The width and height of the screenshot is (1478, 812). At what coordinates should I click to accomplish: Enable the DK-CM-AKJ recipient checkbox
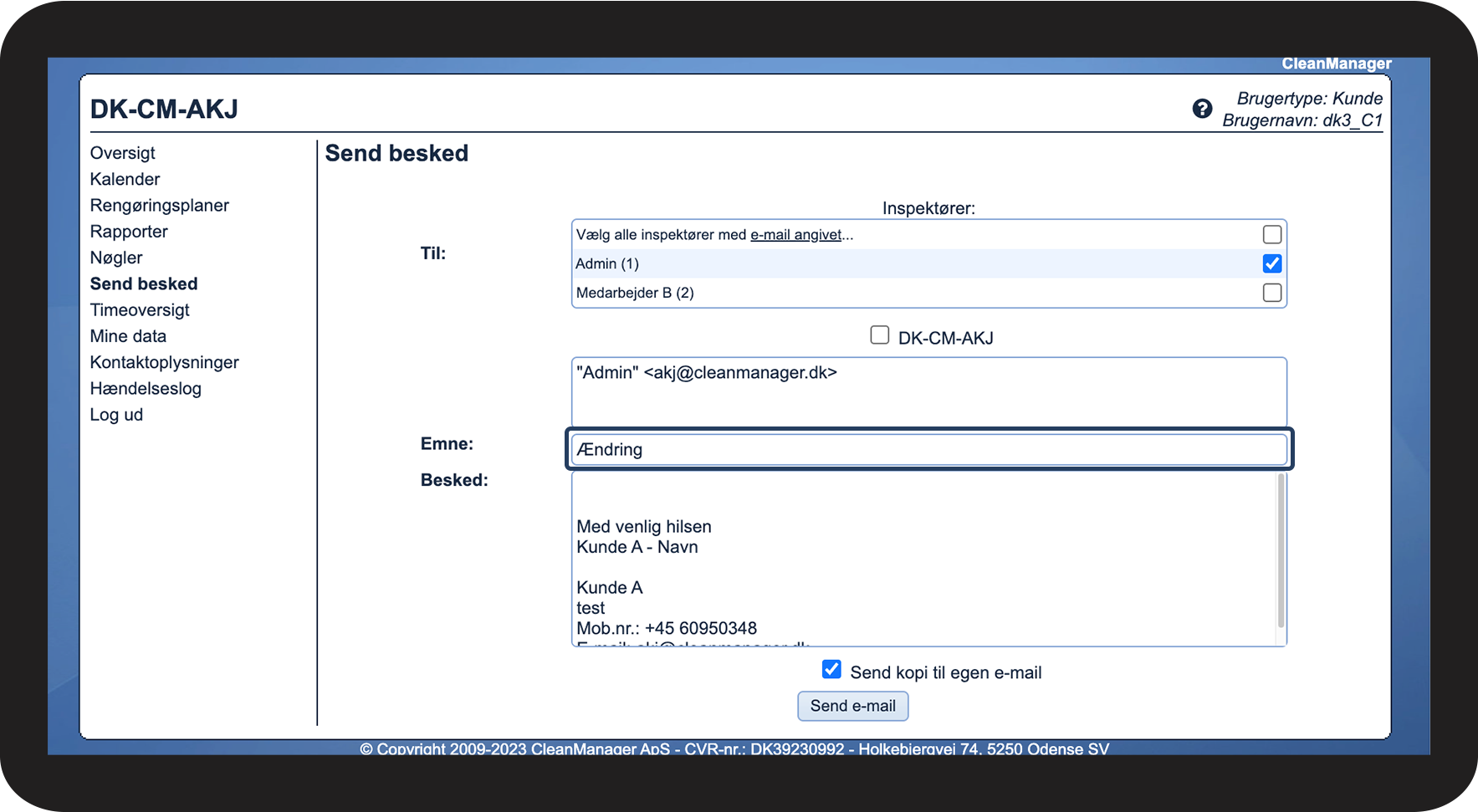click(x=879, y=335)
